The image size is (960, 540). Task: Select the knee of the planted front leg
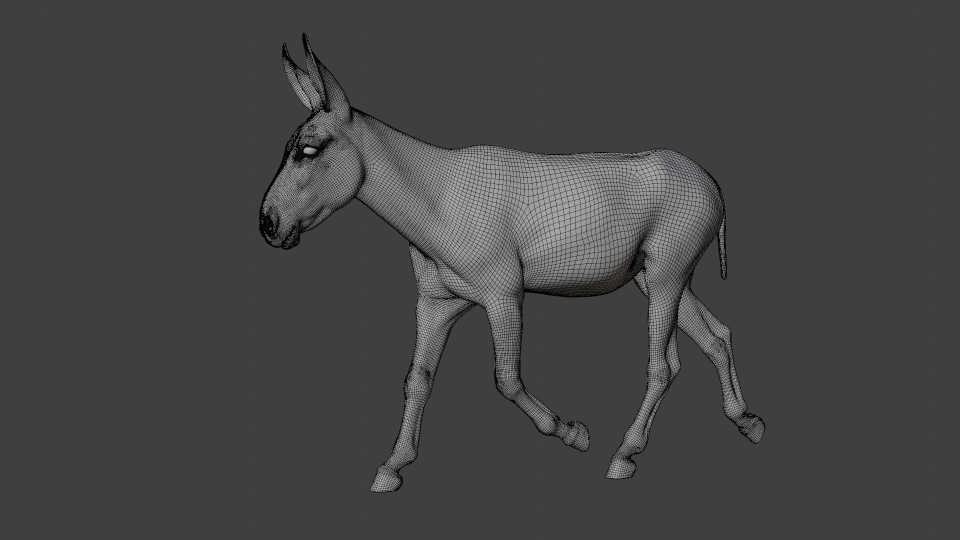pyautogui.click(x=417, y=382)
